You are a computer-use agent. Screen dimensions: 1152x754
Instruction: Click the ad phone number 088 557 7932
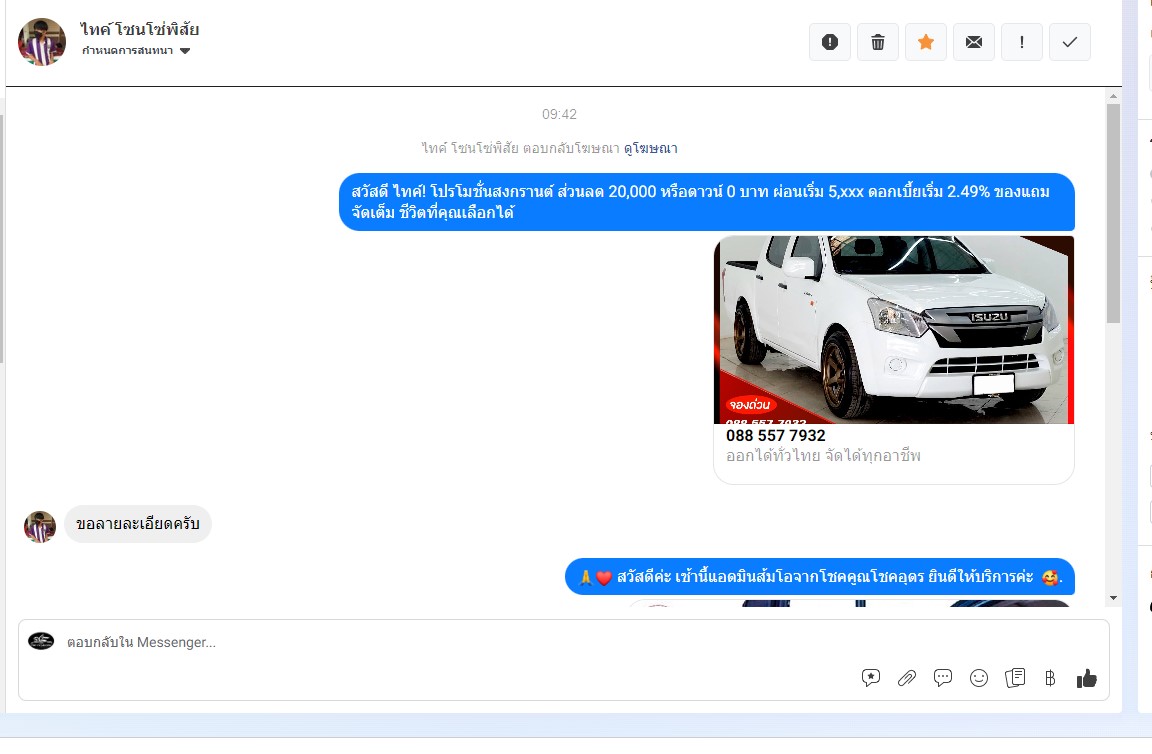[x=776, y=436]
